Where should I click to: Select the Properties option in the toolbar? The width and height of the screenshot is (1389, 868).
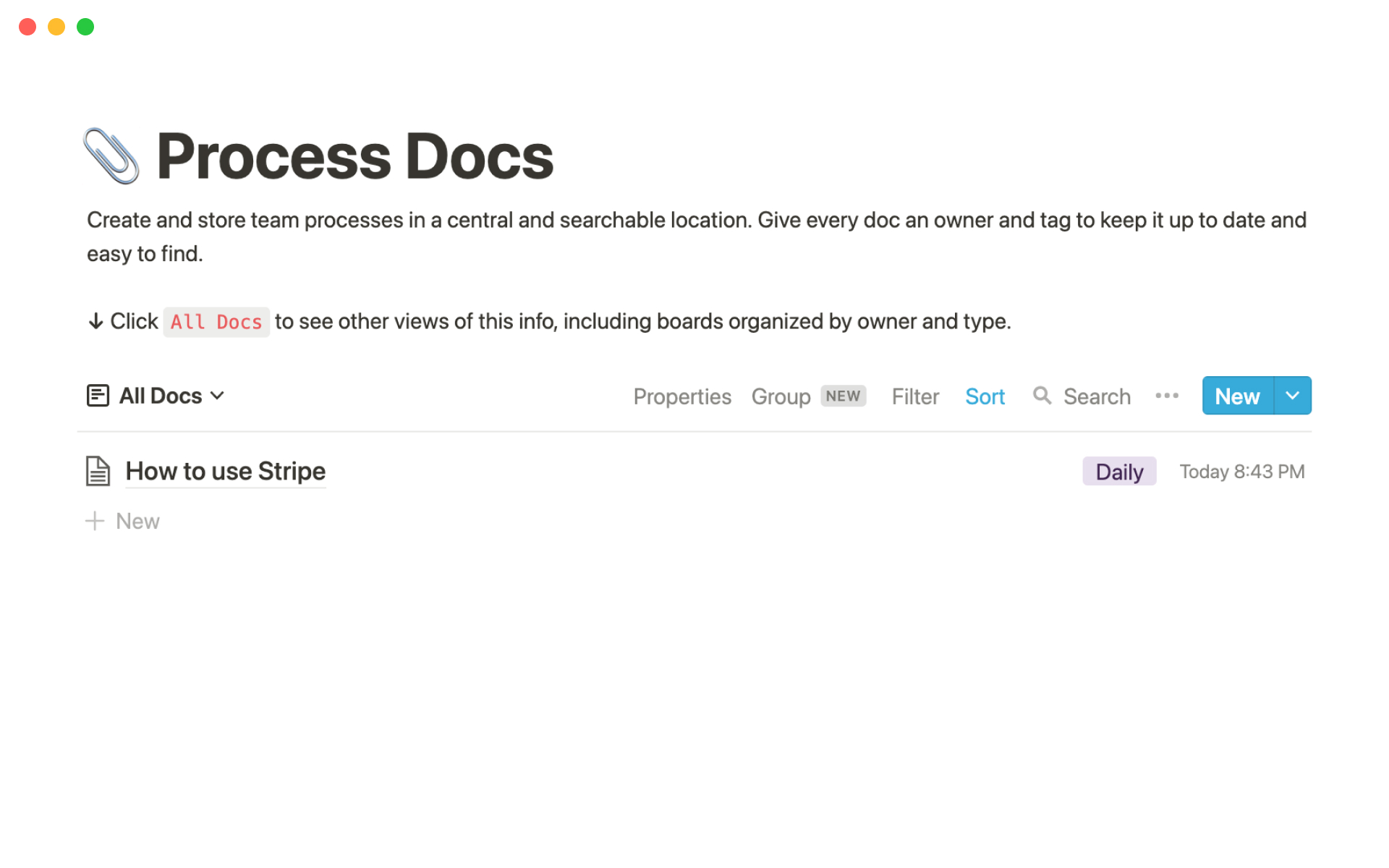pyautogui.click(x=682, y=396)
